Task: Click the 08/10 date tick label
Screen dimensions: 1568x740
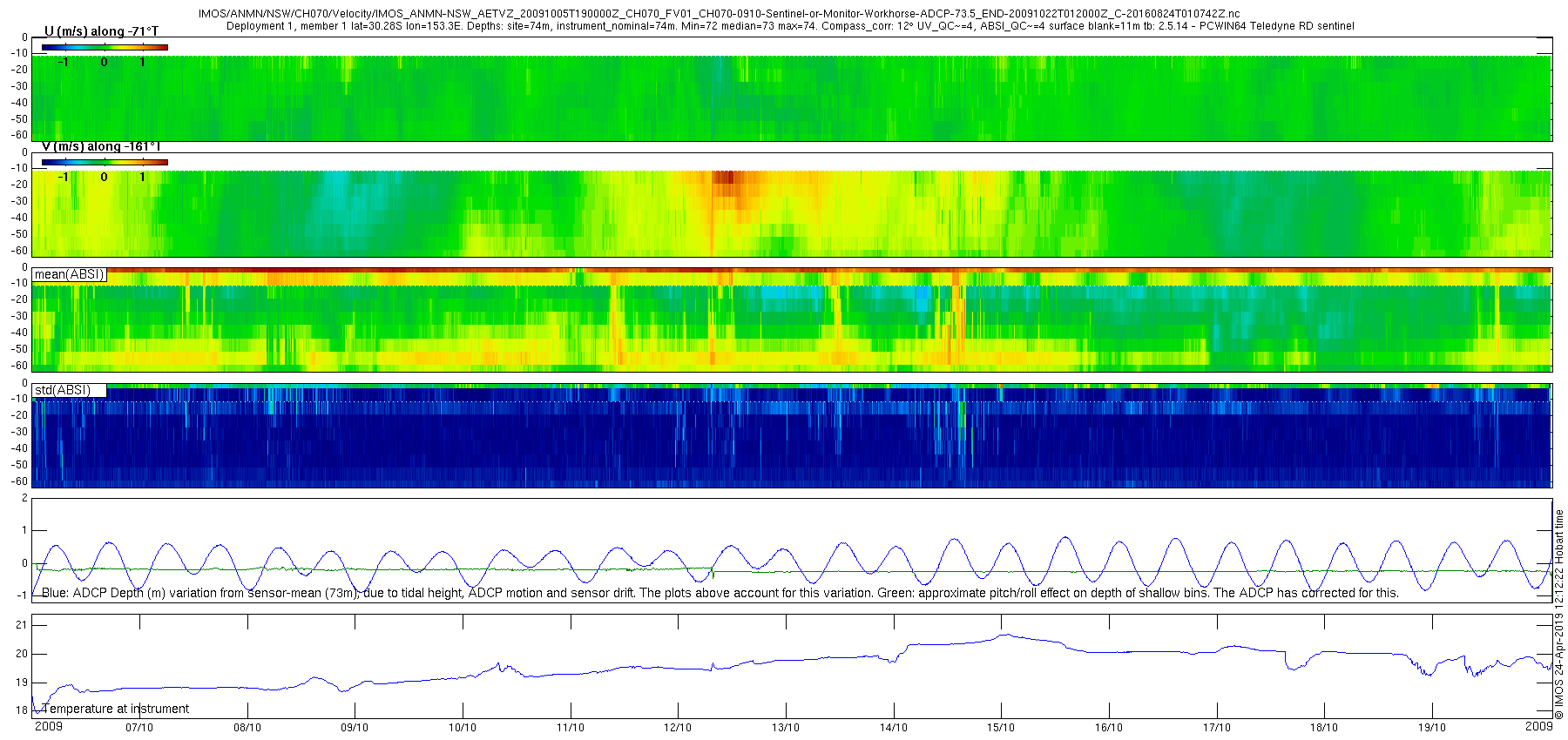Action: [247, 728]
